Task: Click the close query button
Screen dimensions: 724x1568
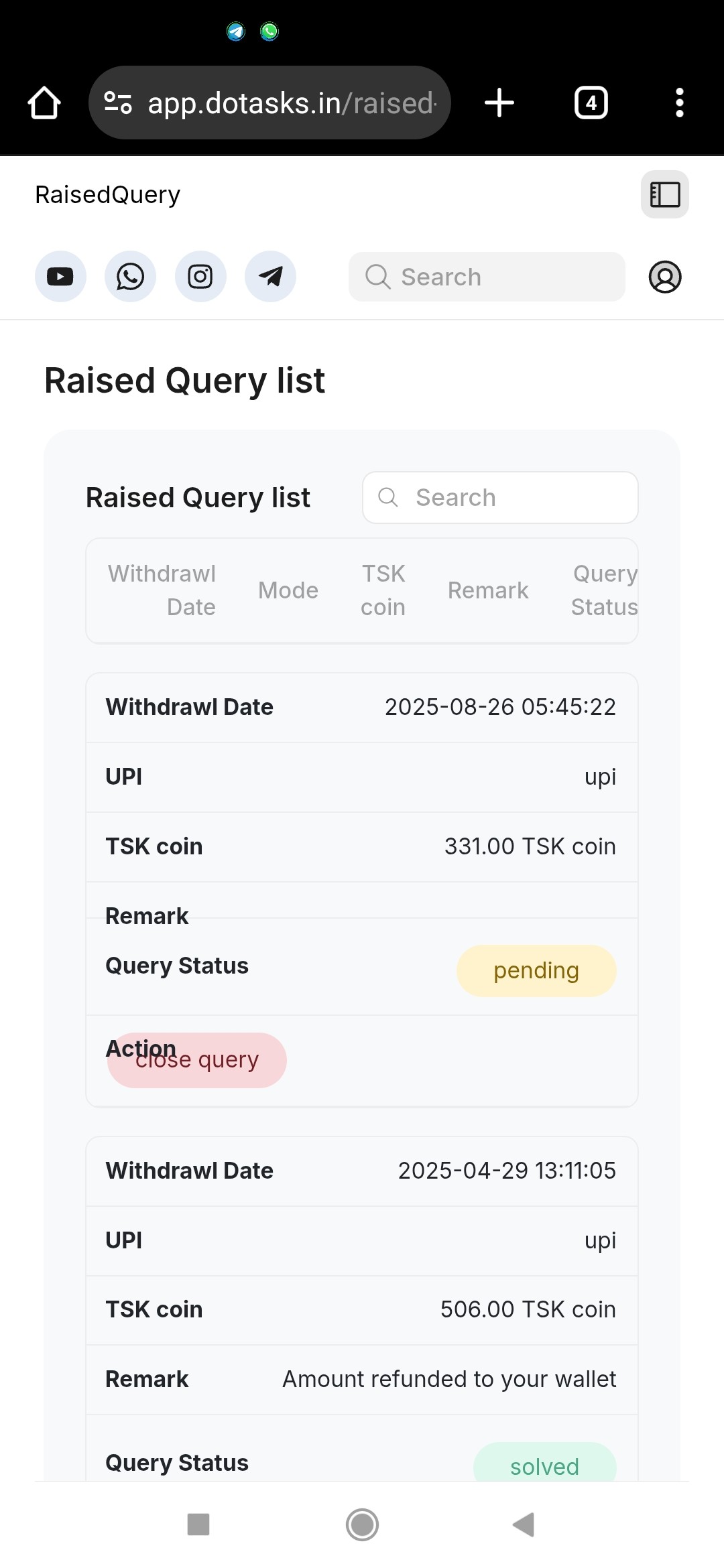Action: (x=197, y=1060)
